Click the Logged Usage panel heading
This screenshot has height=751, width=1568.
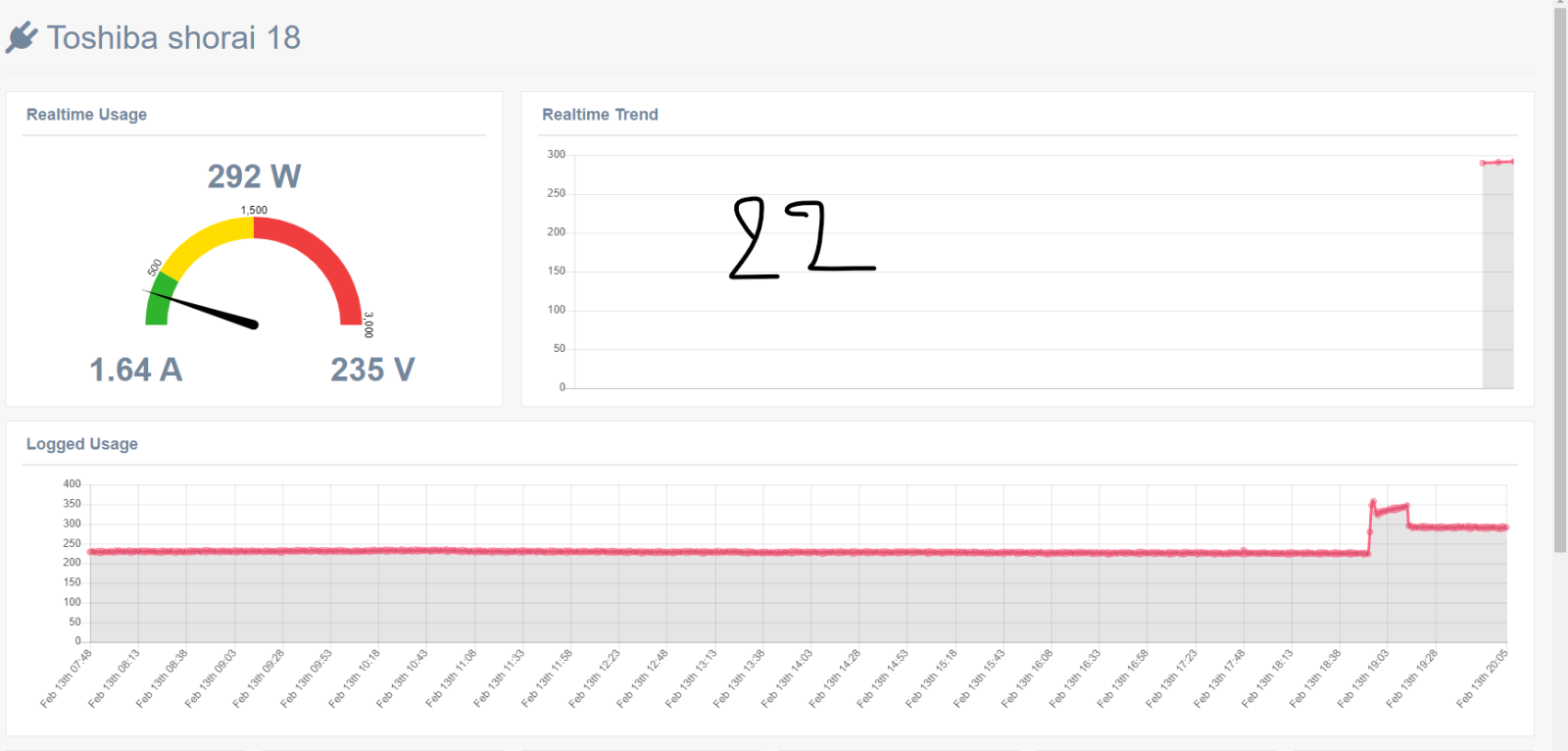pyautogui.click(x=81, y=444)
